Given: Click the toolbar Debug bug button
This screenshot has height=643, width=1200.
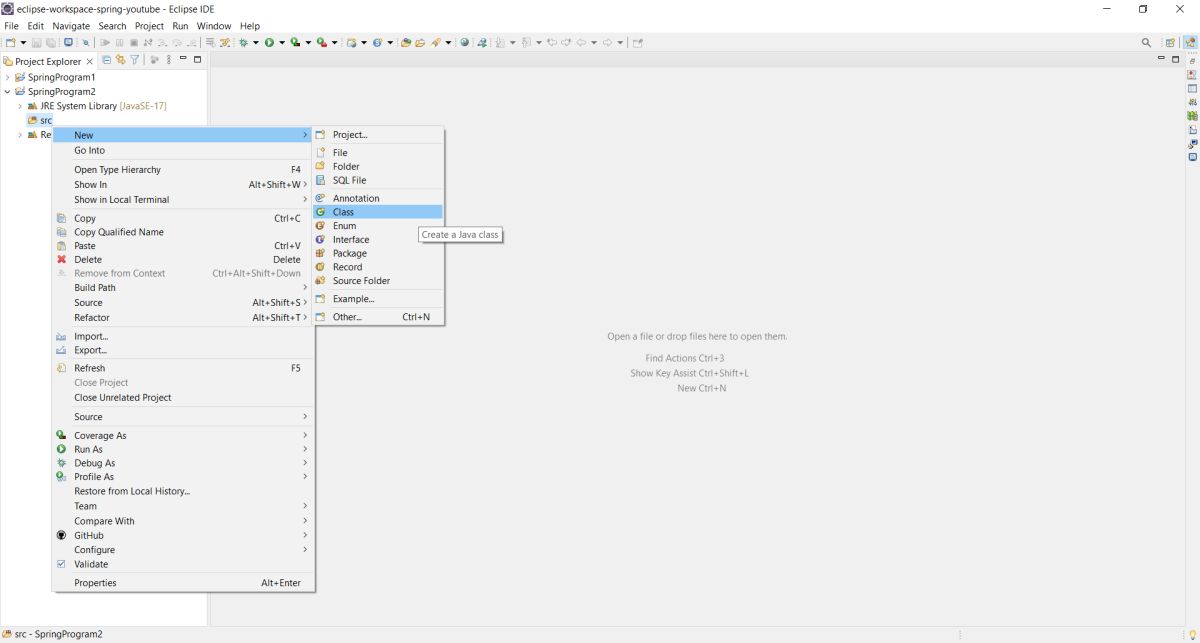Looking at the screenshot, I should pyautogui.click(x=243, y=42).
